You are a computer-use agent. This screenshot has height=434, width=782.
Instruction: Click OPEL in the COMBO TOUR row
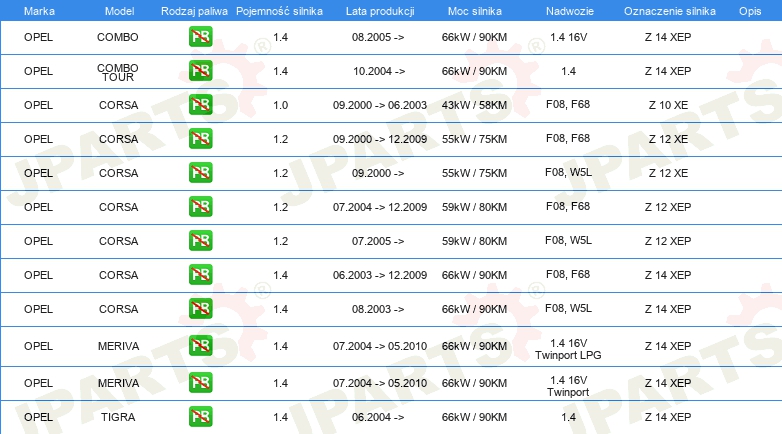(x=38, y=71)
